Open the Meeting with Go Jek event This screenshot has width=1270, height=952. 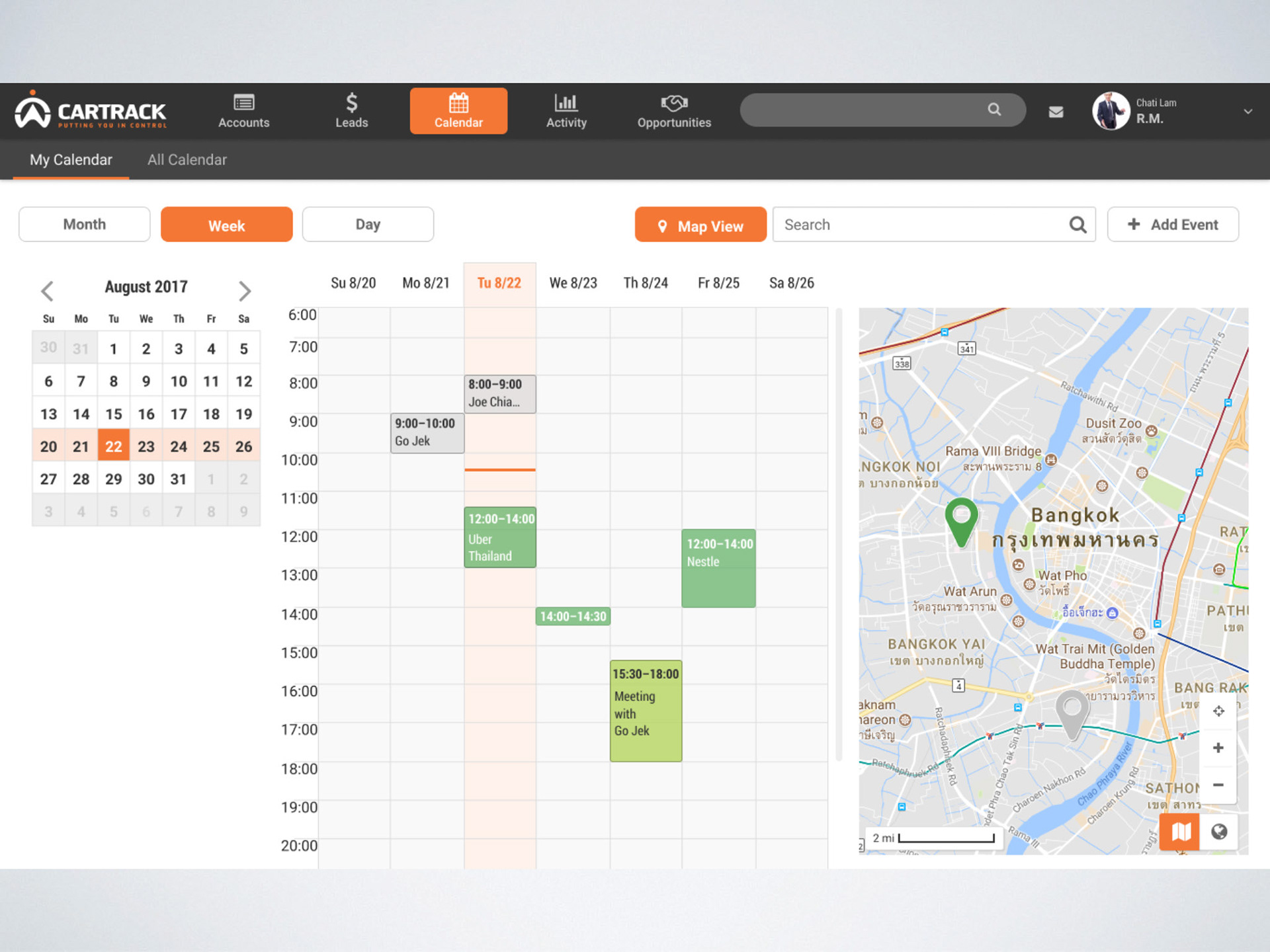[646, 711]
